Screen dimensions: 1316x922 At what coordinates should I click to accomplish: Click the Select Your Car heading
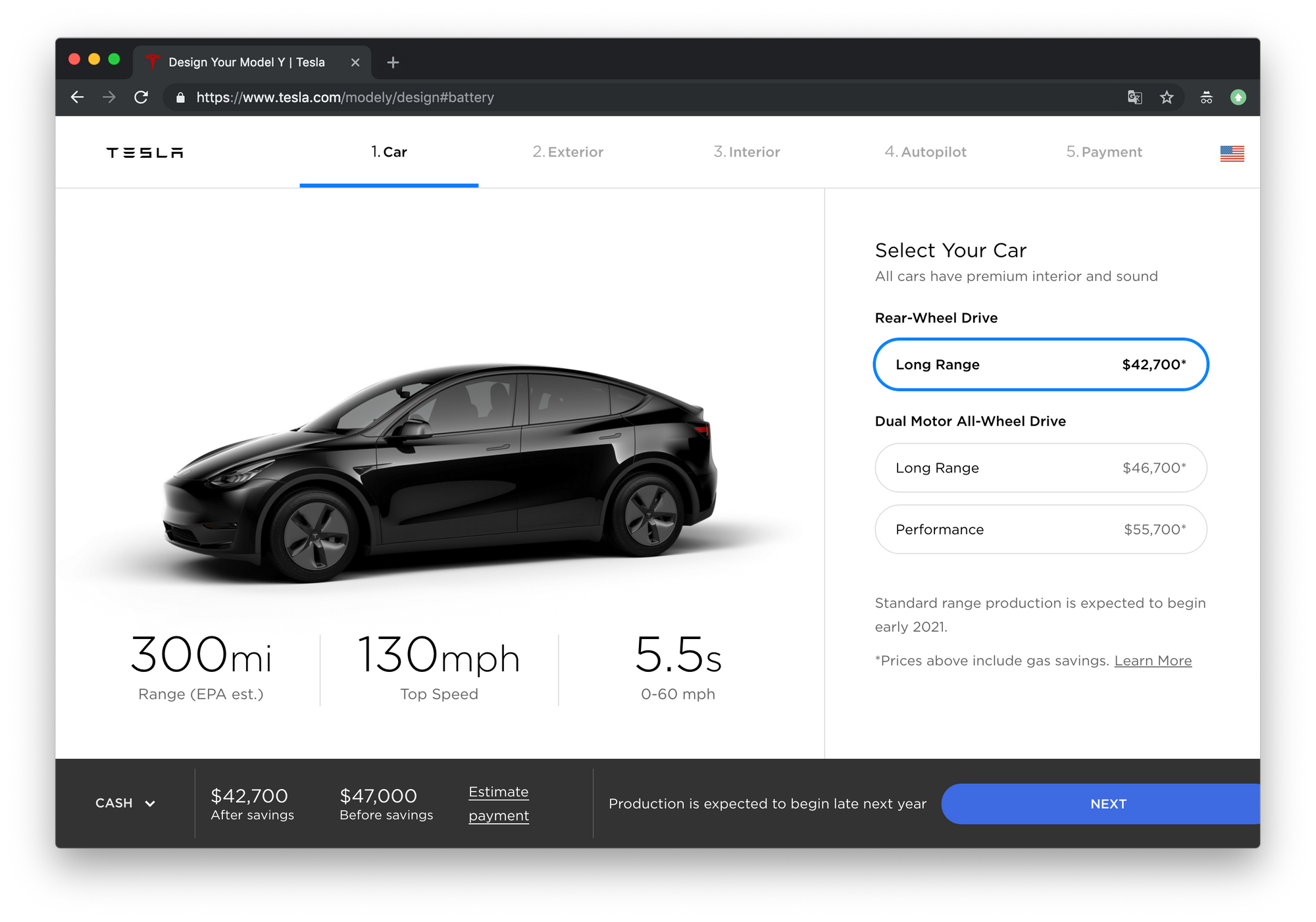pyautogui.click(x=951, y=250)
